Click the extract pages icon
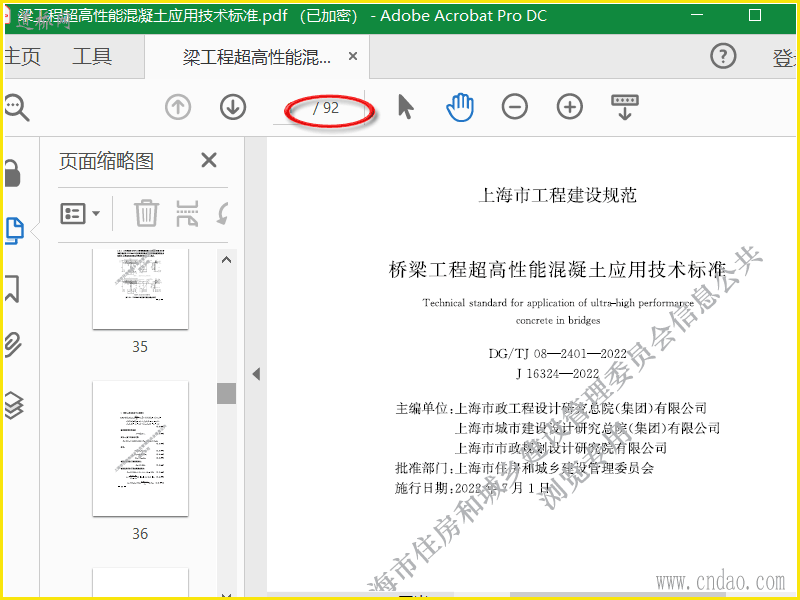The height and width of the screenshot is (600, 800). click(x=187, y=213)
